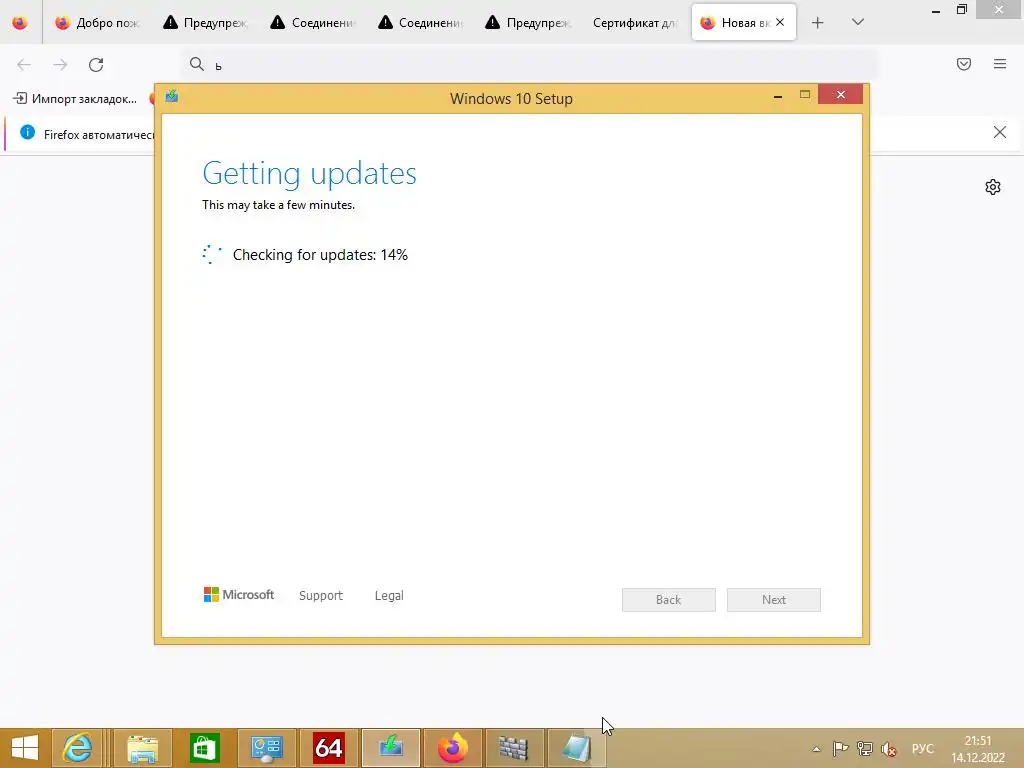Minimize the Firefox window

(x=936, y=10)
